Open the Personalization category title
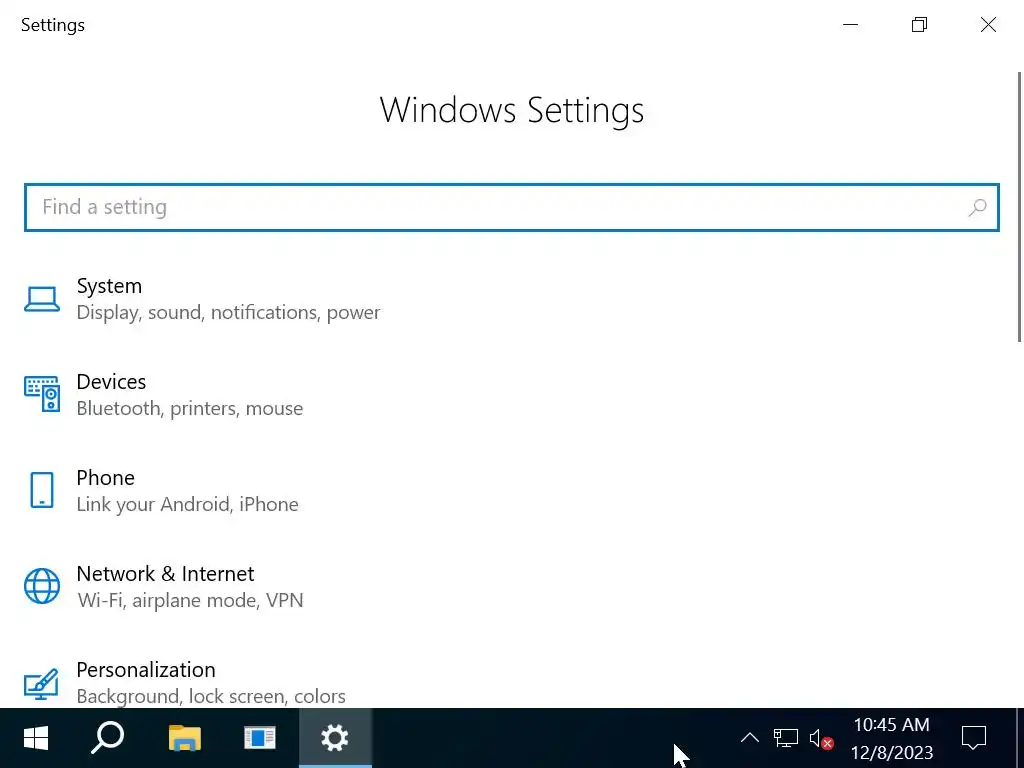 146,669
